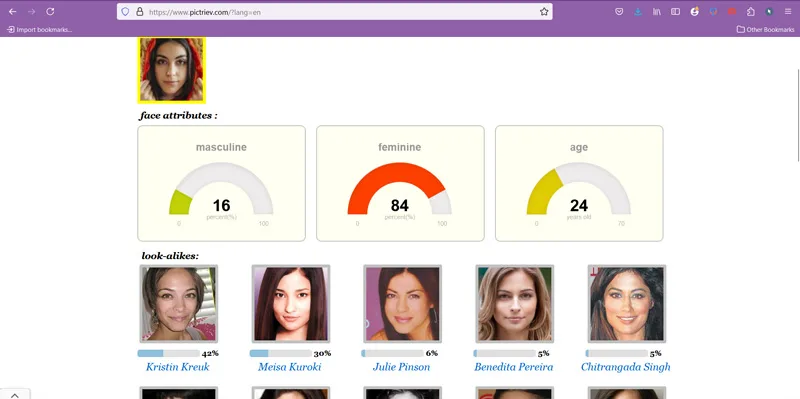Go back to the previous page

coord(13,12)
